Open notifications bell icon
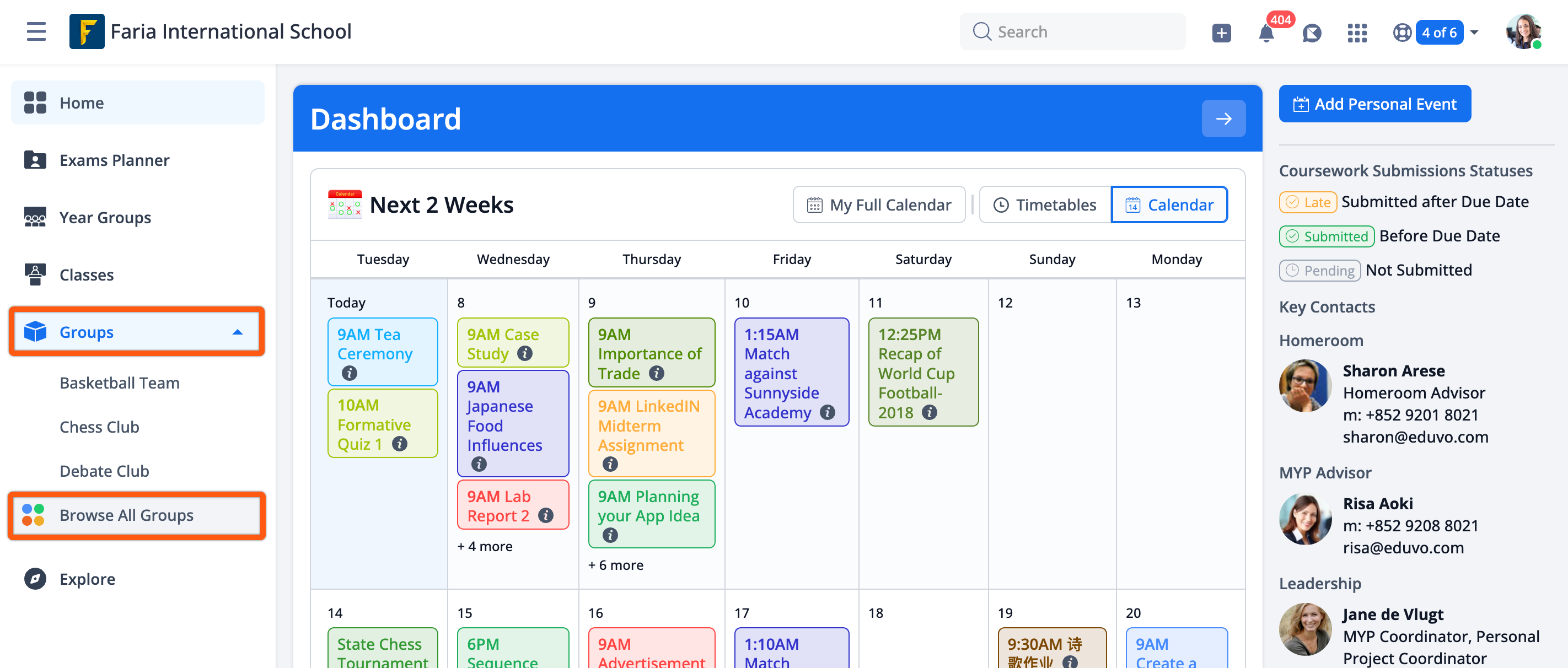Screen dimensions: 1568x668 [x=1265, y=33]
